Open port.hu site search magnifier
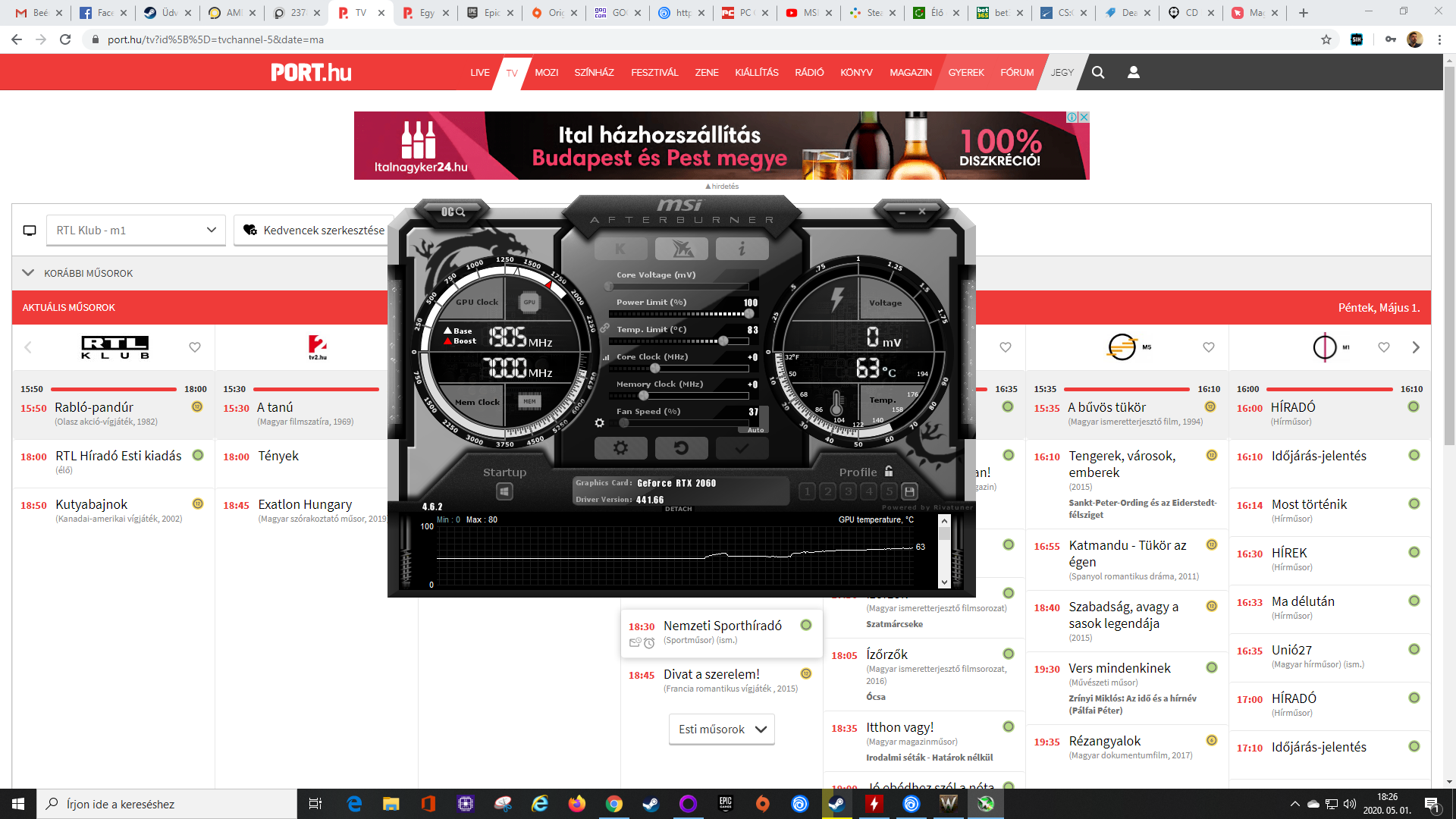The height and width of the screenshot is (819, 1456). (1098, 72)
